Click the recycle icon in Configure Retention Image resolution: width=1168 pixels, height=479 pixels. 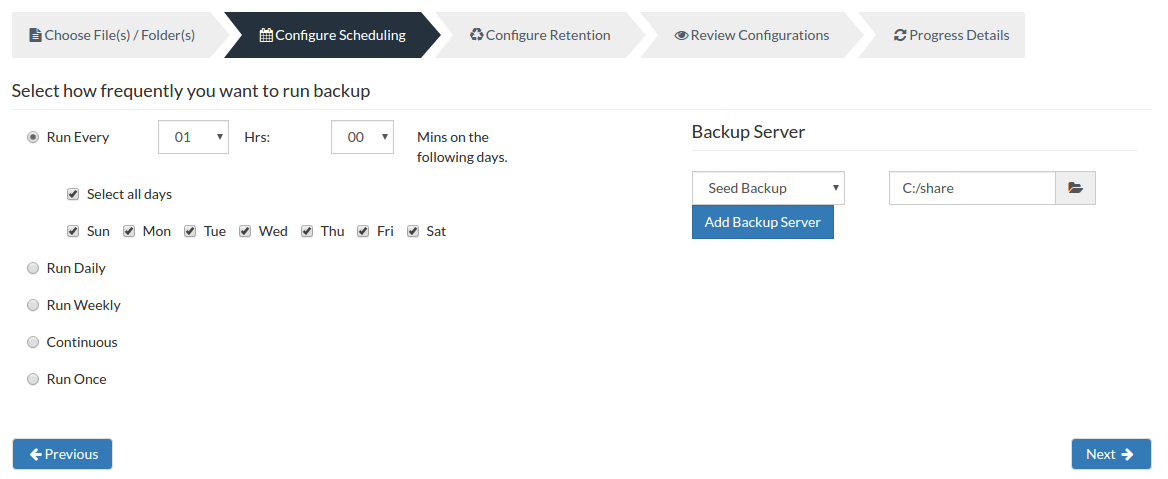477,35
